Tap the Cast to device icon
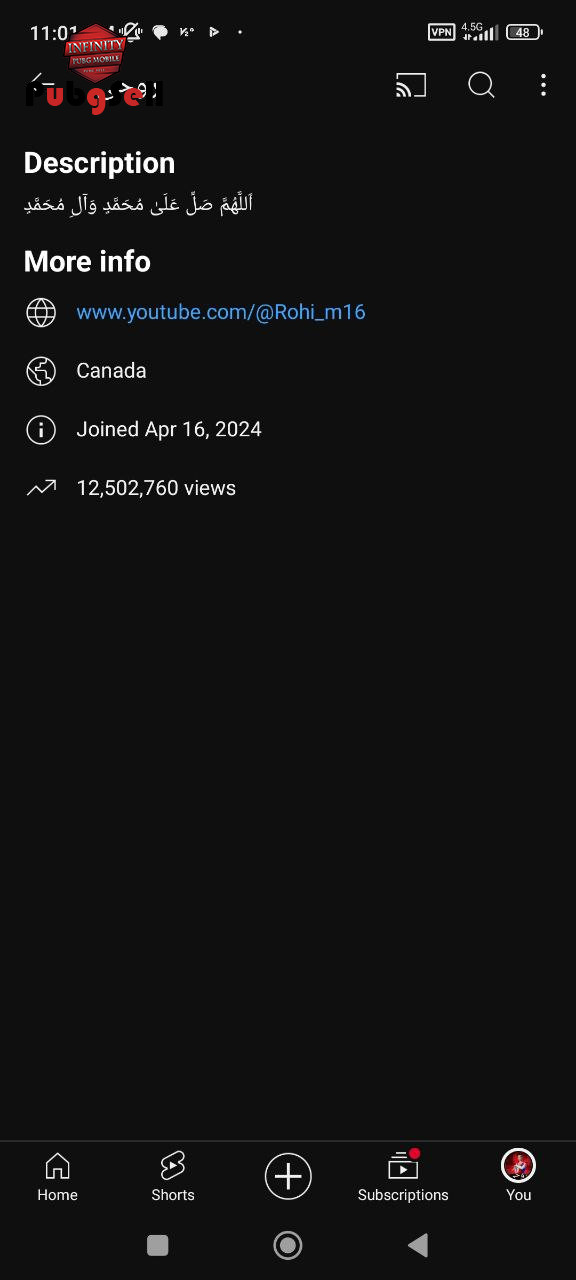 coord(411,86)
